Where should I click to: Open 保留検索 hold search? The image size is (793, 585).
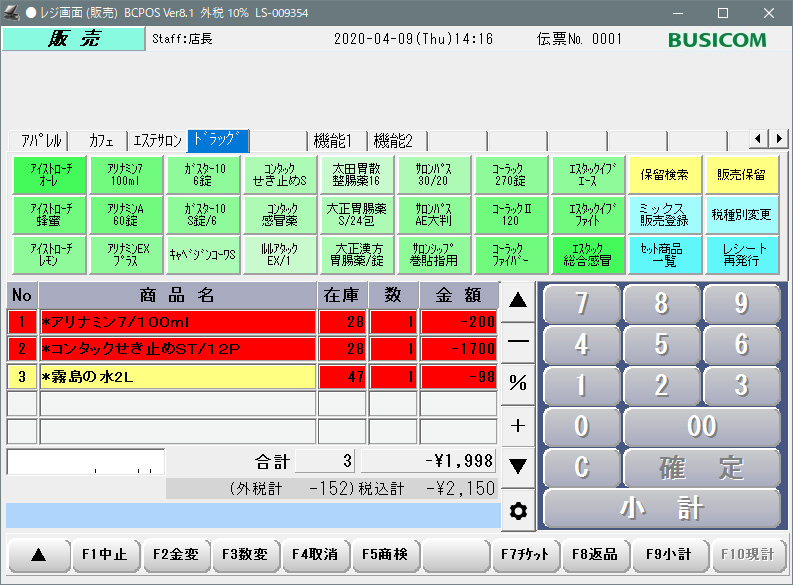pyautogui.click(x=664, y=175)
